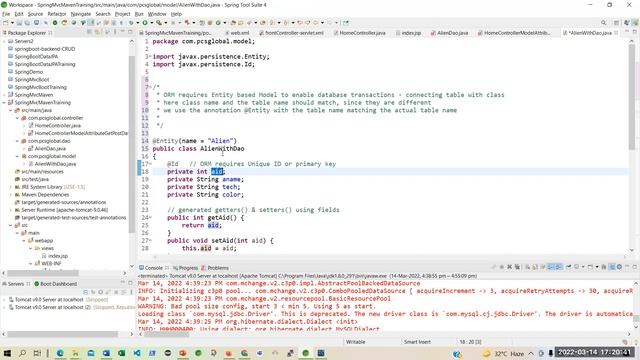
Task: Collapse the webapp folder node
Action: (24, 240)
